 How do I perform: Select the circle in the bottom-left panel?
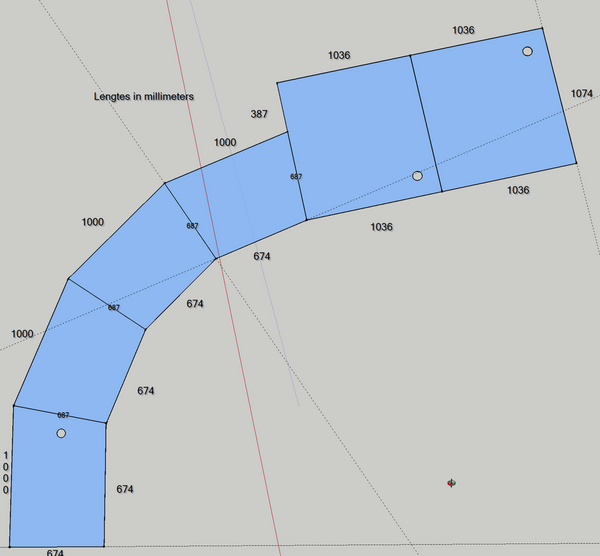pos(61,433)
